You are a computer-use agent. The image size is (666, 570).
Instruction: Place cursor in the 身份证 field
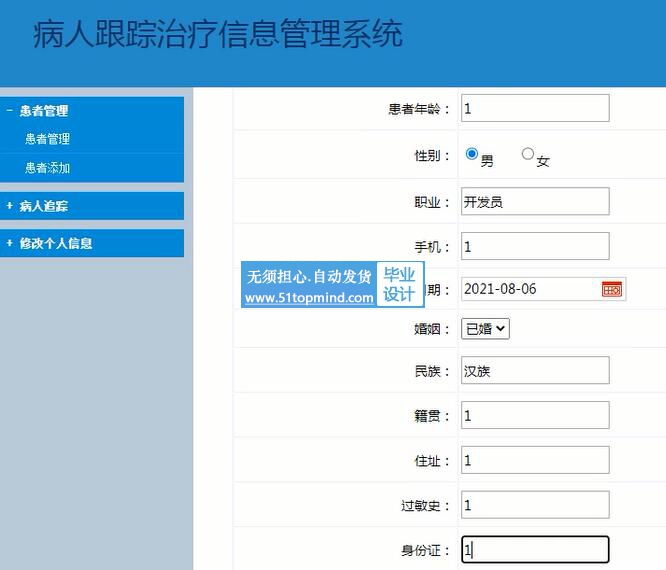point(535,549)
